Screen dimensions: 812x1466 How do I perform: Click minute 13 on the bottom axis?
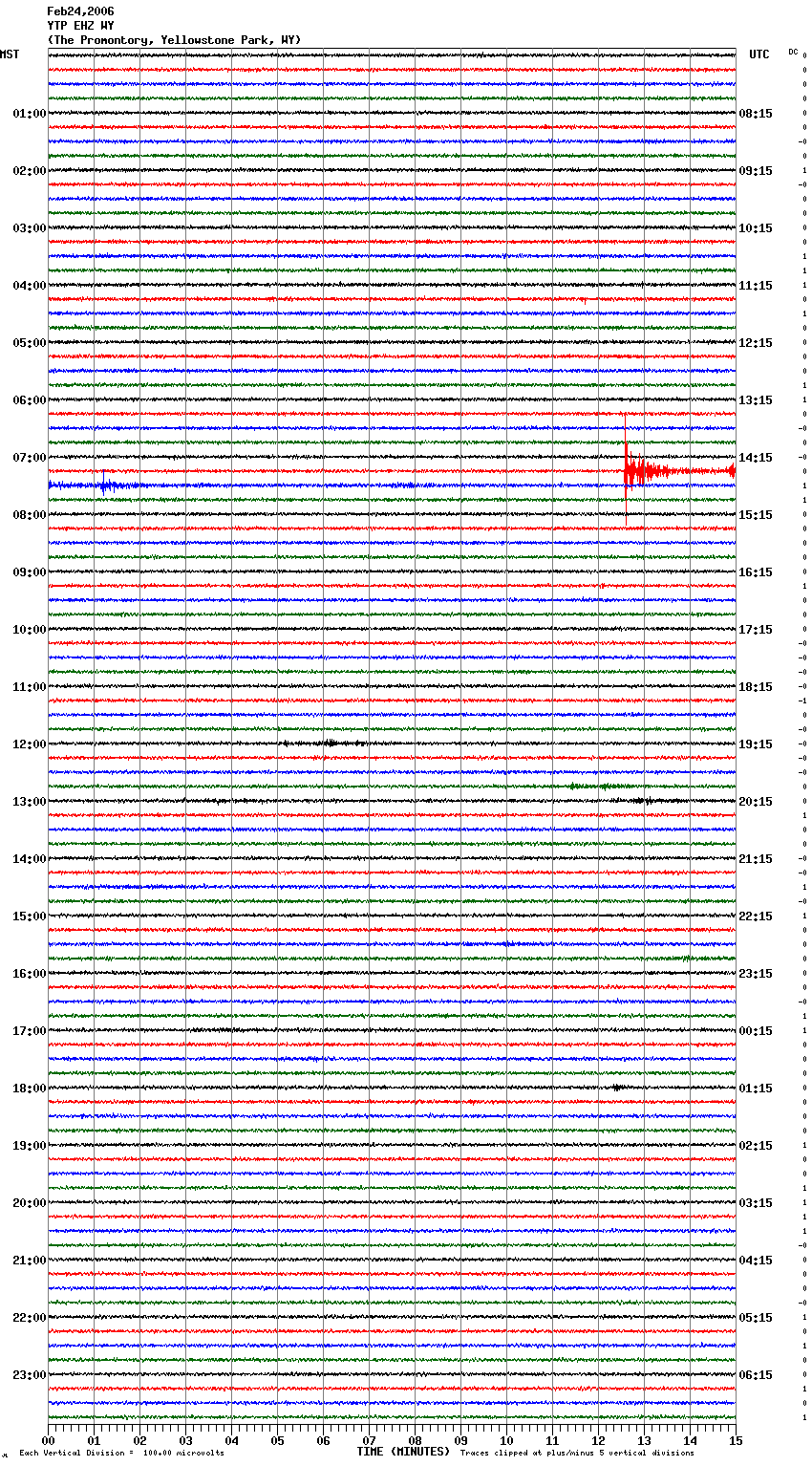644,1440
